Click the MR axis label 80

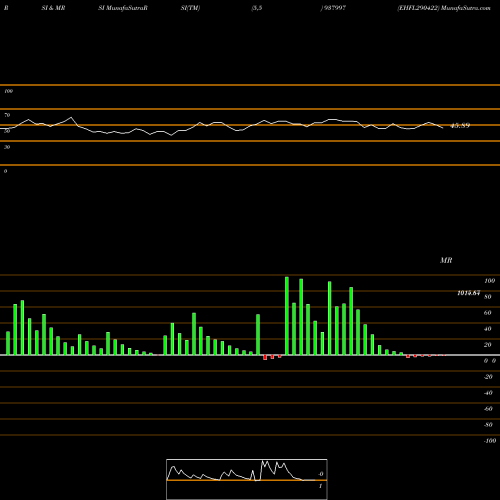[x=488, y=297]
